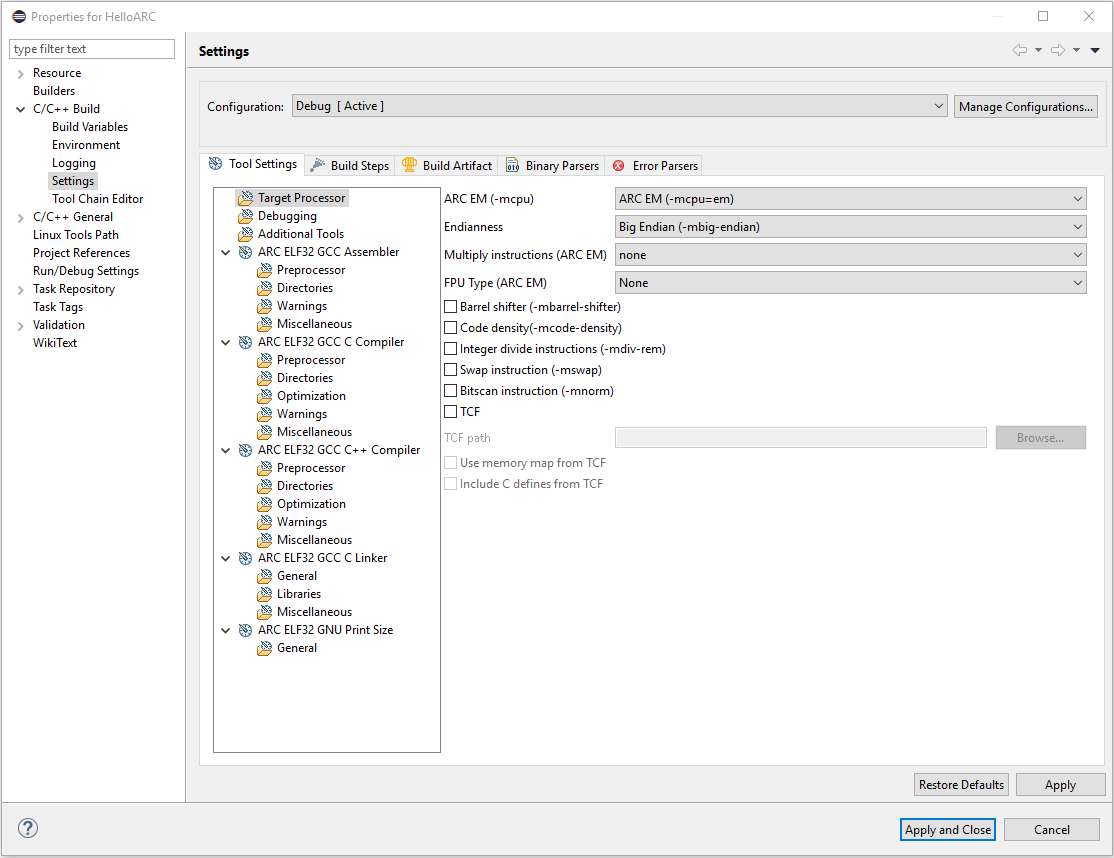
Task: Enable the Barrel shifter checkbox
Action: coord(450,307)
